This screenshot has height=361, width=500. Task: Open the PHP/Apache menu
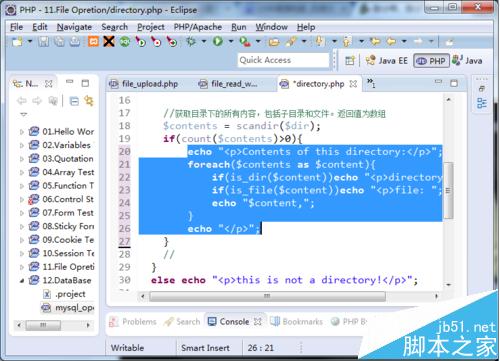click(x=198, y=27)
